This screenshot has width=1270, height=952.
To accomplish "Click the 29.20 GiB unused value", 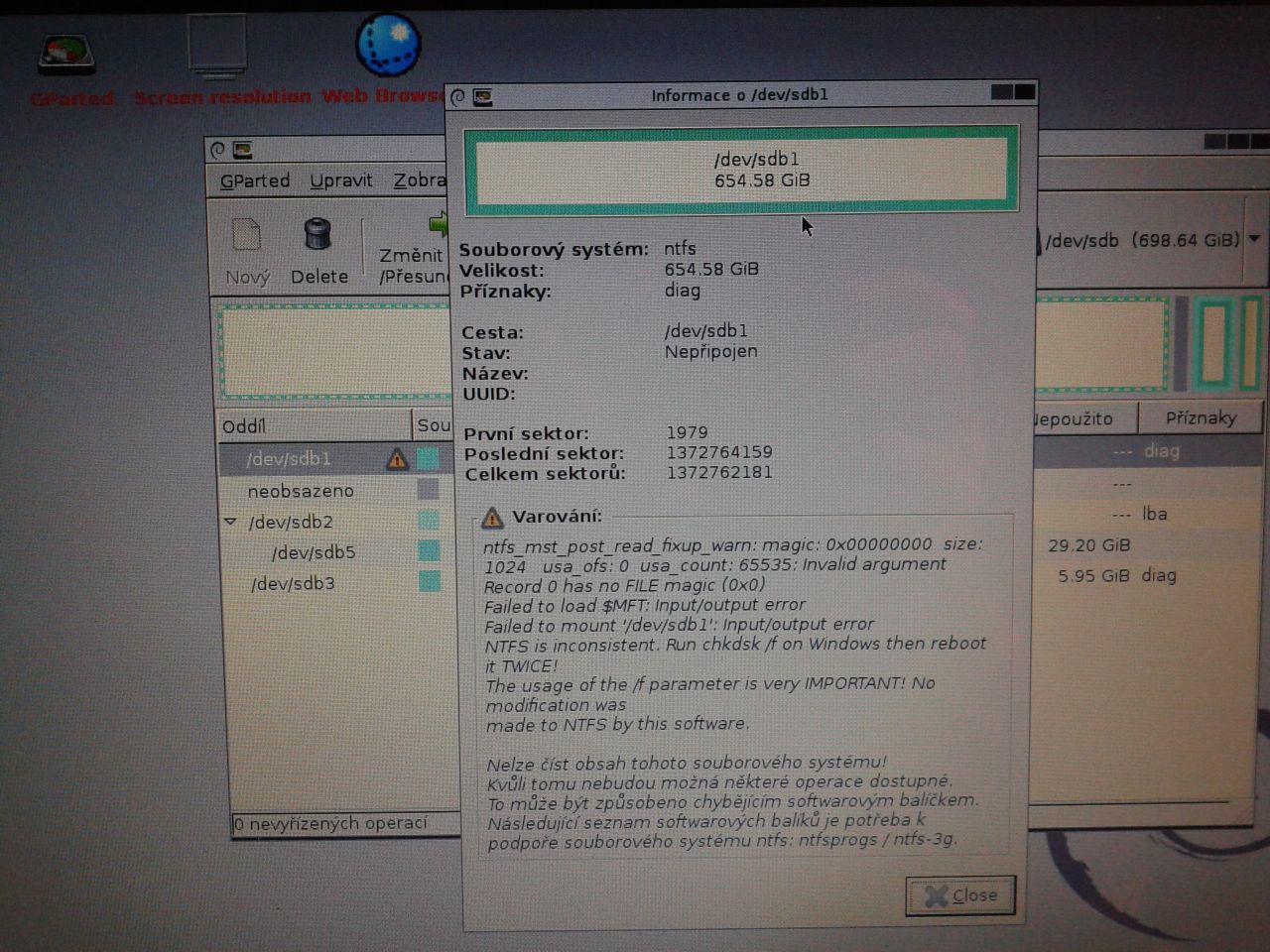I will click(x=1088, y=545).
